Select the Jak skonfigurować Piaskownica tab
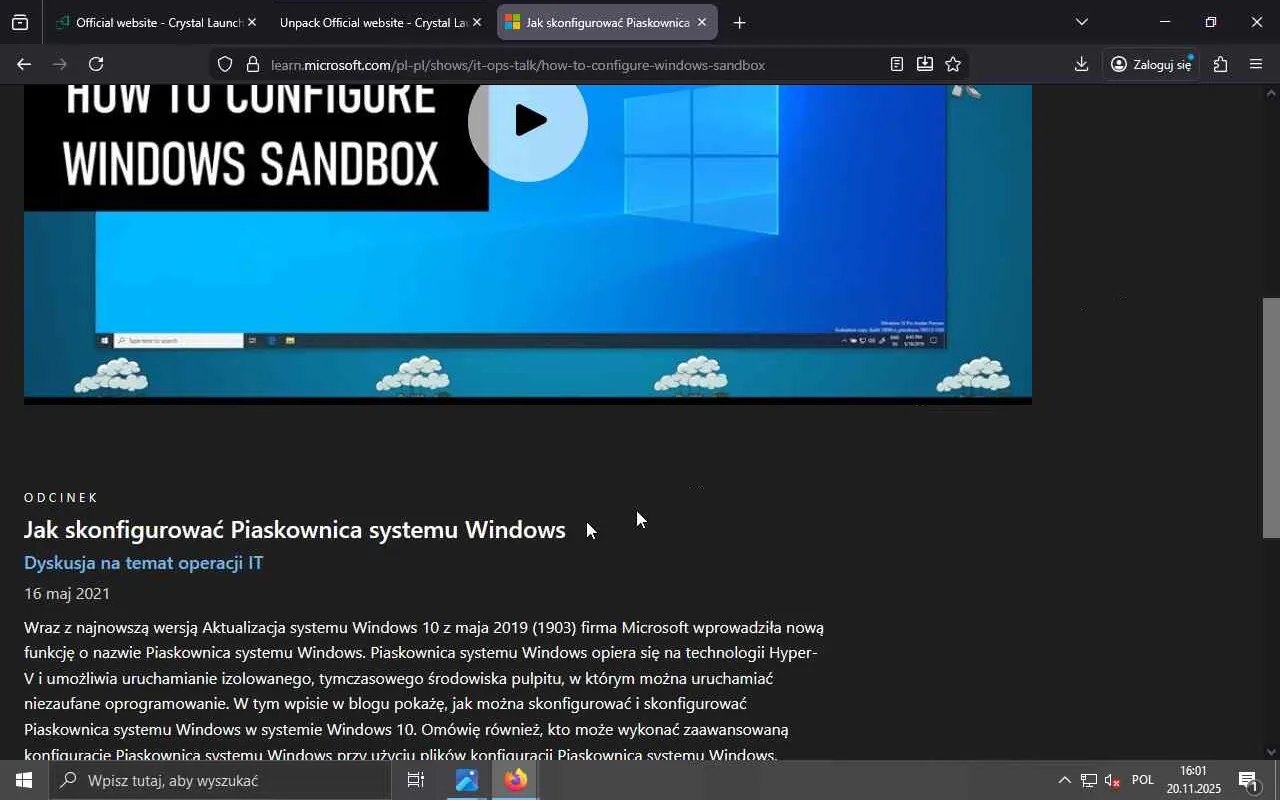Viewport: 1280px width, 800px height. point(607,22)
